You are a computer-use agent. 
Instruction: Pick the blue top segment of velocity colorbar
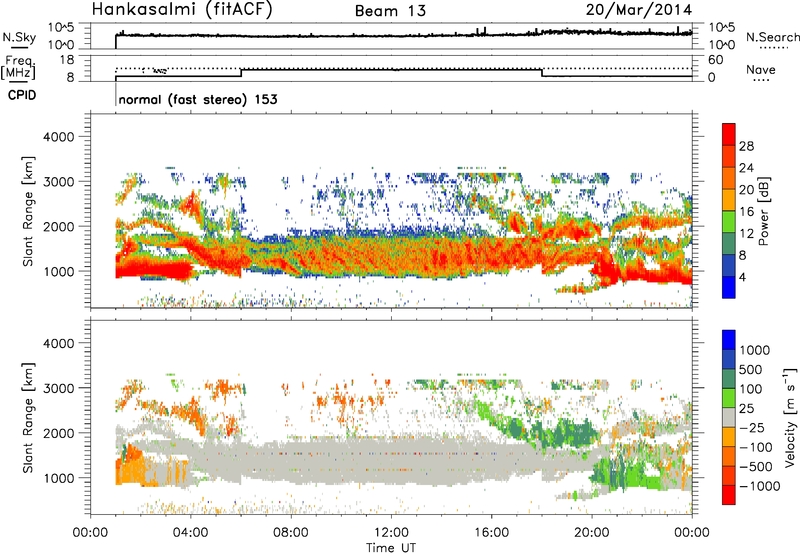click(729, 340)
